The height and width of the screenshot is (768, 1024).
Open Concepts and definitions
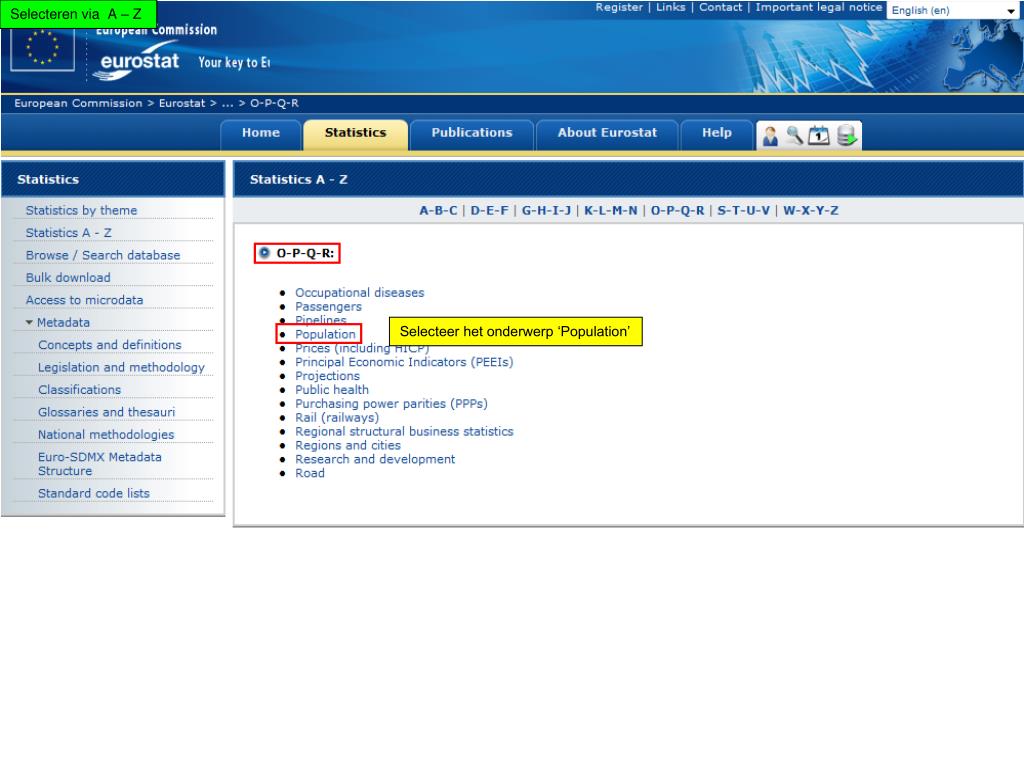click(110, 345)
